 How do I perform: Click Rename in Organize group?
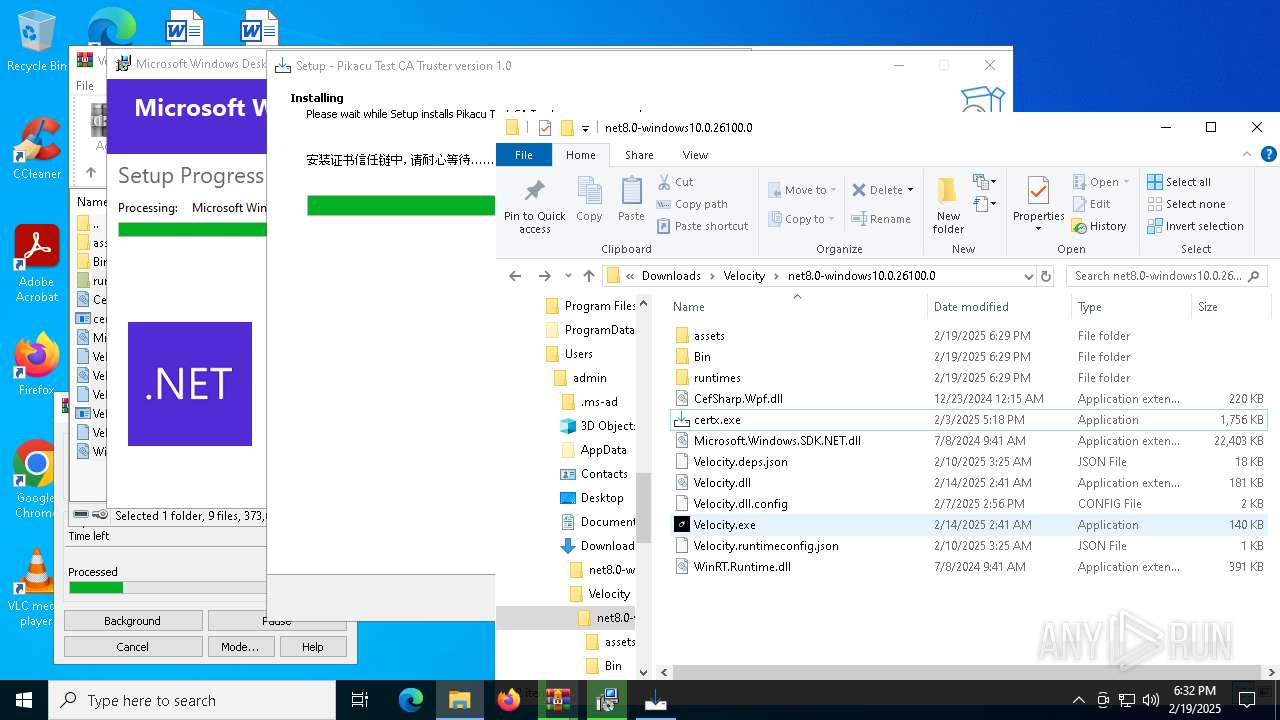pyautogui.click(x=881, y=219)
